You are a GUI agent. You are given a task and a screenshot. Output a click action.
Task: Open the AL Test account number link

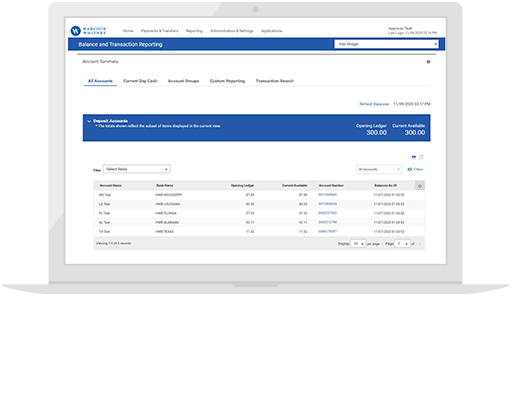point(328,222)
